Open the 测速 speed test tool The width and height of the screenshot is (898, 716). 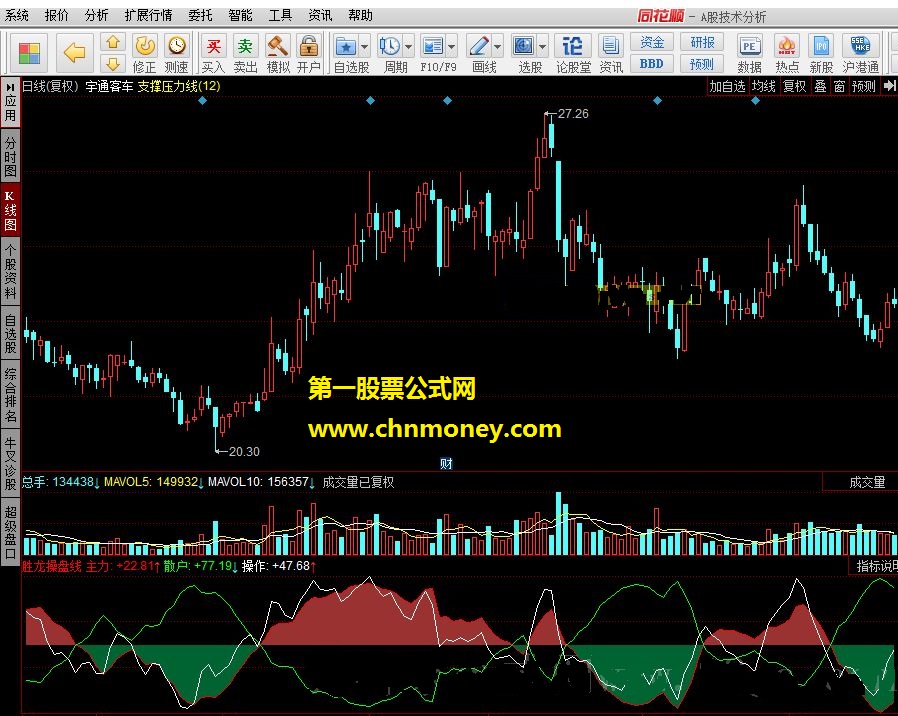tap(176, 54)
